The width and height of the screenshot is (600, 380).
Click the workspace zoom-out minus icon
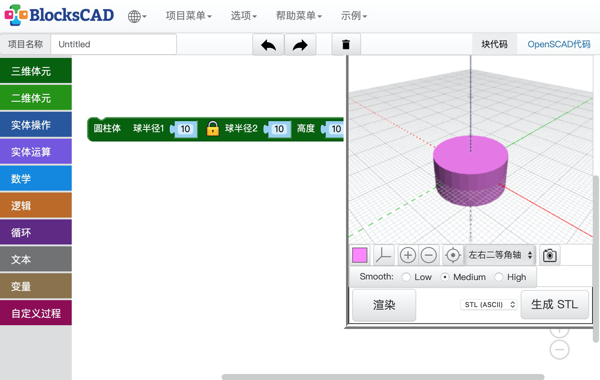[559, 350]
